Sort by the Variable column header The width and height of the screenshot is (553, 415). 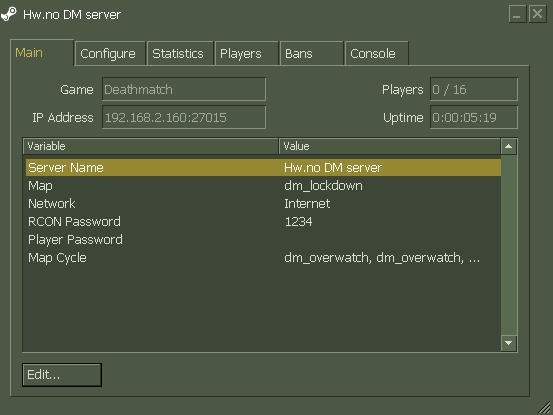(x=151, y=146)
